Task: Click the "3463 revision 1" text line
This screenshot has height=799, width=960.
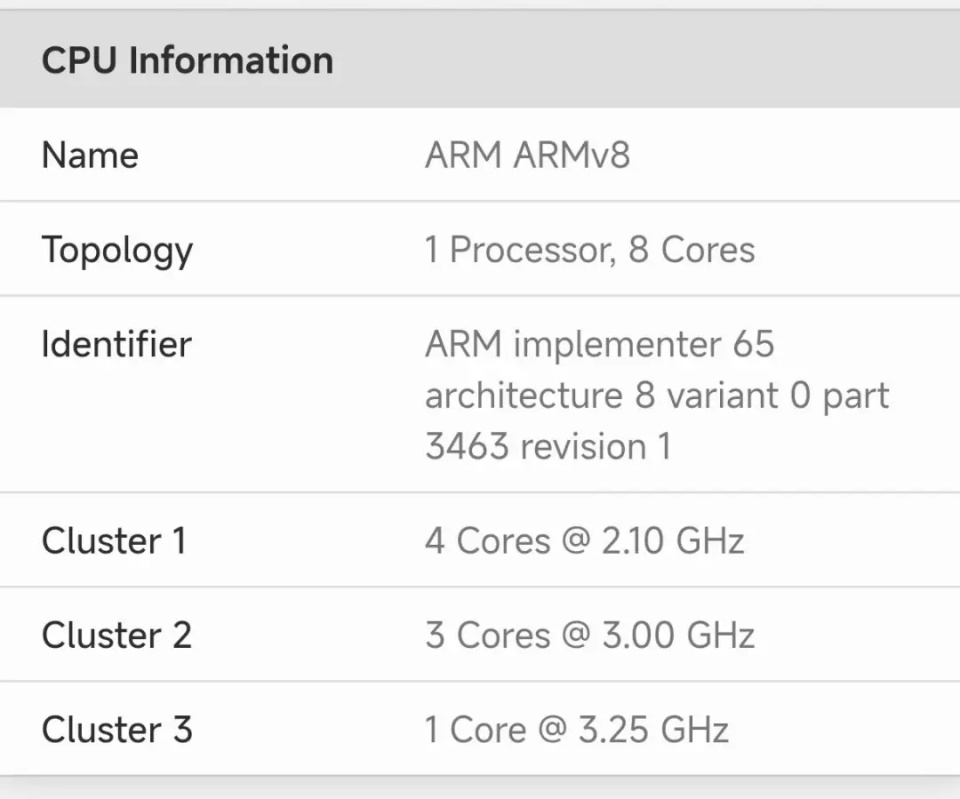Action: (547, 445)
